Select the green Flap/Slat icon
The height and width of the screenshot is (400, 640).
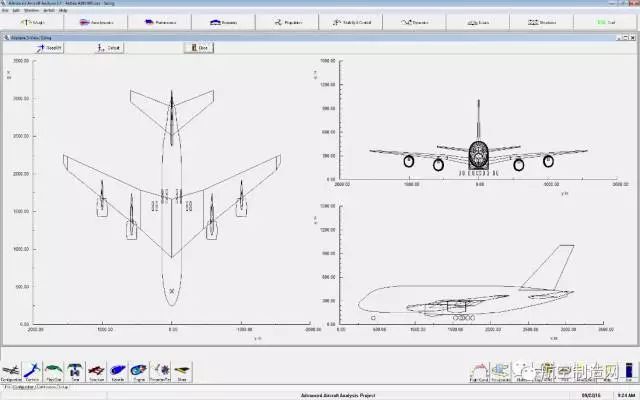pyautogui.click(x=53, y=372)
